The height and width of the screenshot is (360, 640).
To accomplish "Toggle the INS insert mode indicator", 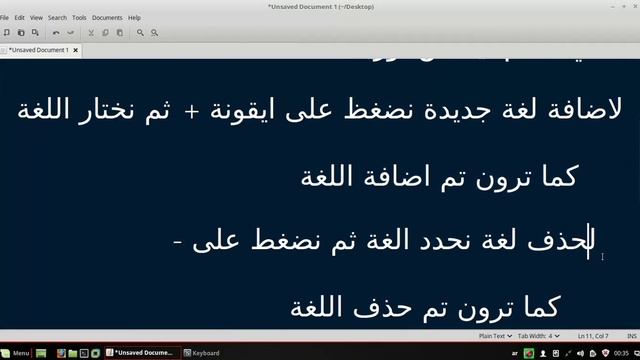I will 632,336.
